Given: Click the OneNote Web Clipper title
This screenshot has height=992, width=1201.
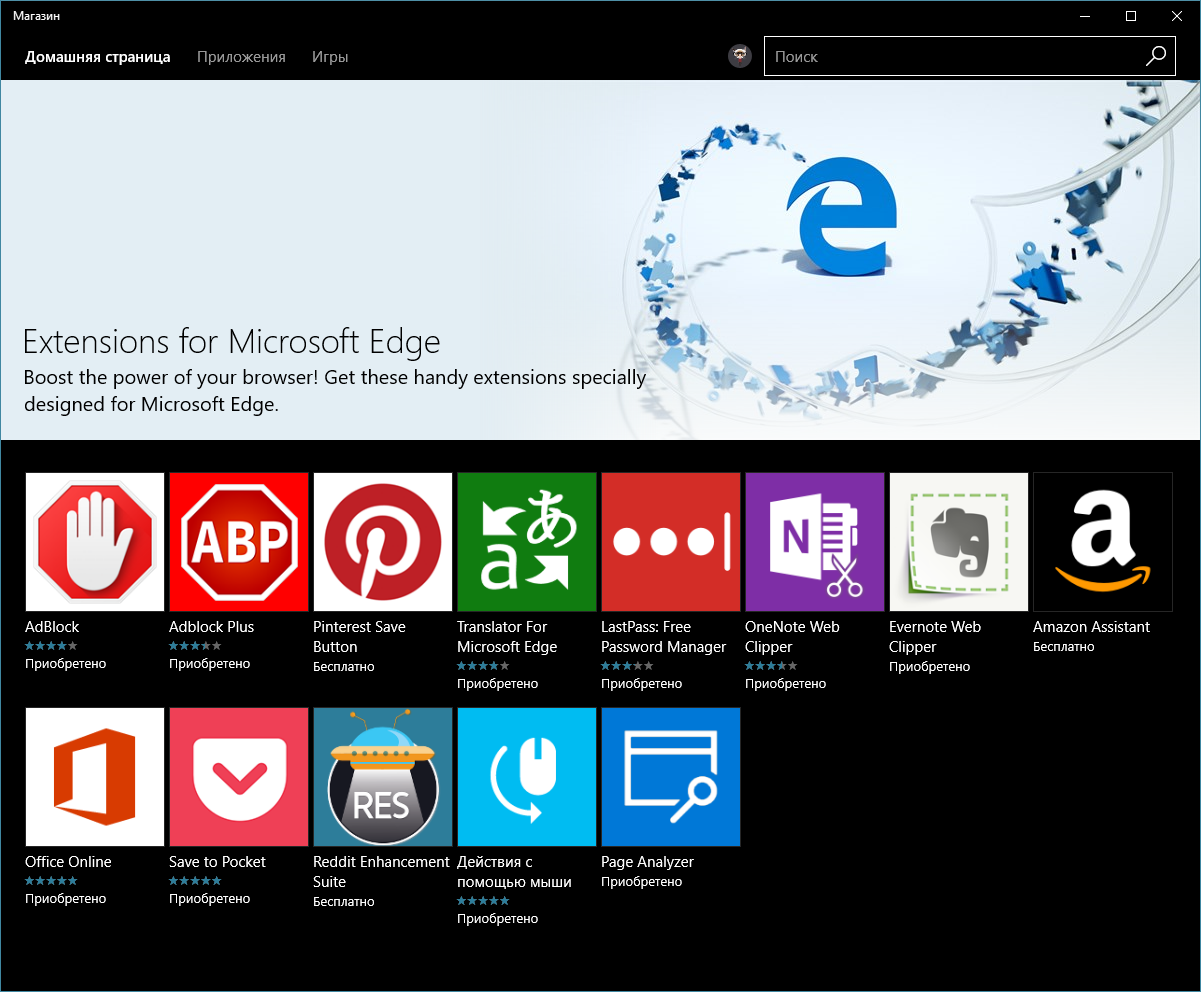Looking at the screenshot, I should coord(793,637).
